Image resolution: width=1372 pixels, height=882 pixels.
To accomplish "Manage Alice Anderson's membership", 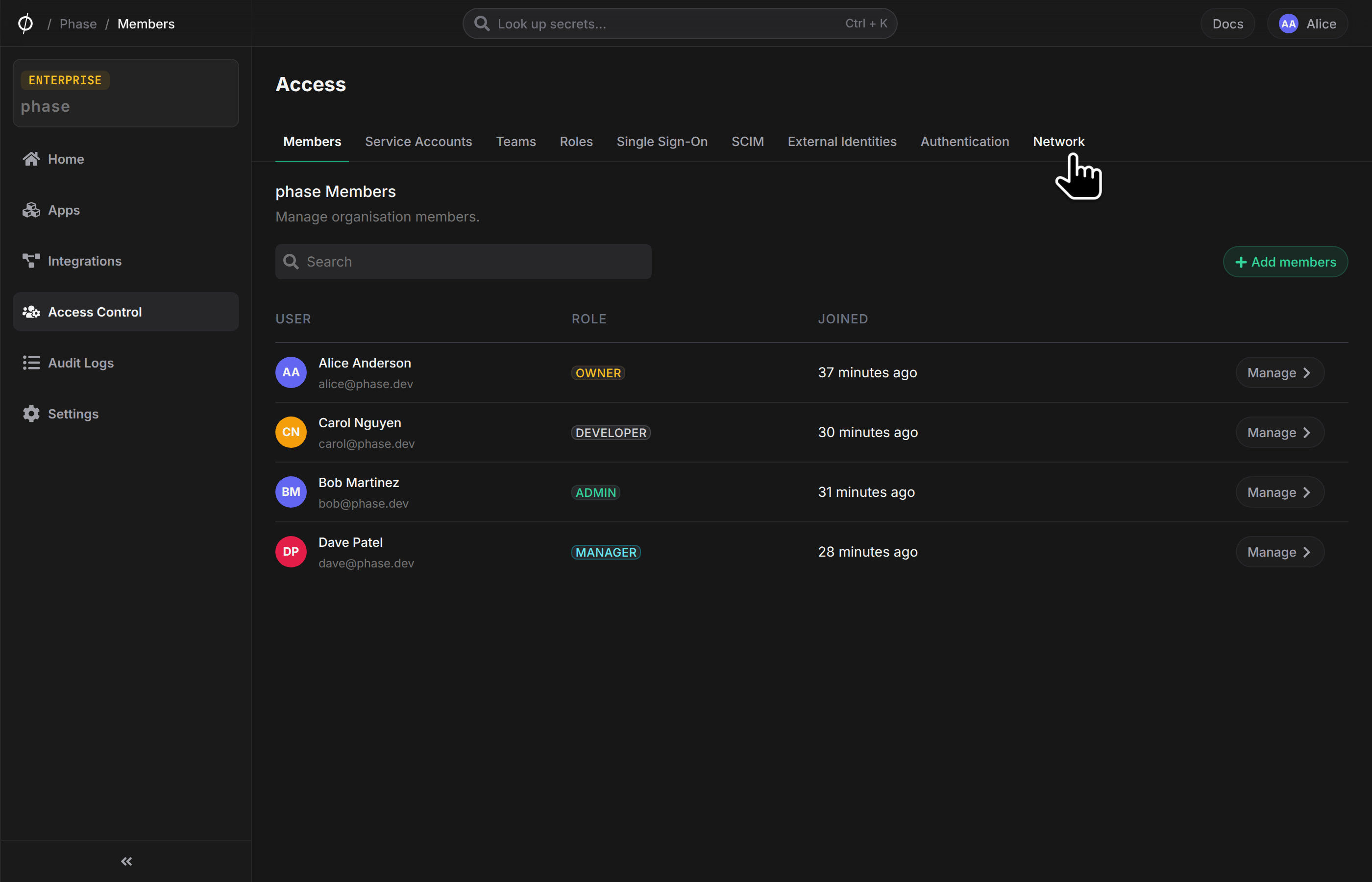I will coord(1280,373).
